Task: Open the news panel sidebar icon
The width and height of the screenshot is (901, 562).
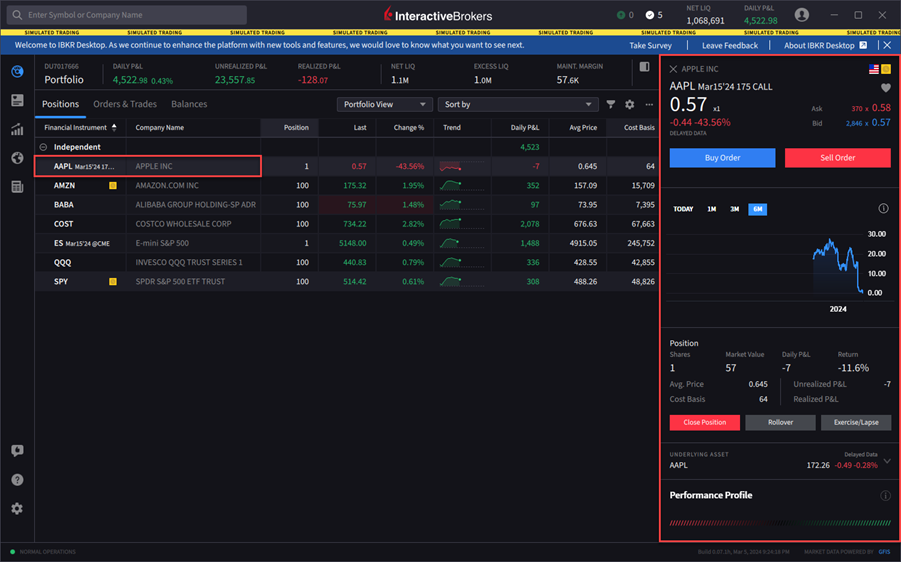Action: tap(17, 101)
